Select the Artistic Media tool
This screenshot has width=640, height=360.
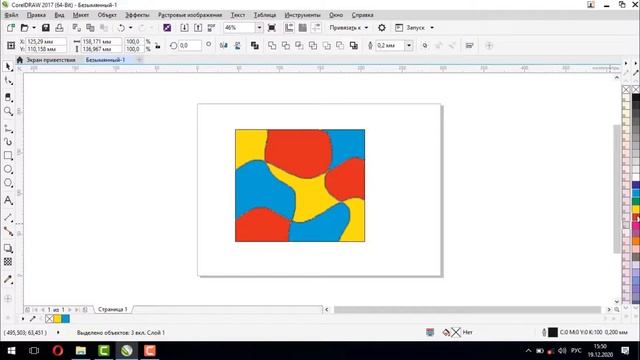[x=8, y=142]
